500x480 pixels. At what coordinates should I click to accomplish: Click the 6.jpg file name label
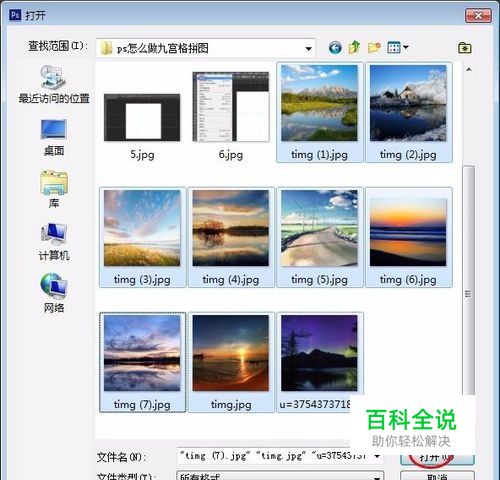pyautogui.click(x=231, y=154)
